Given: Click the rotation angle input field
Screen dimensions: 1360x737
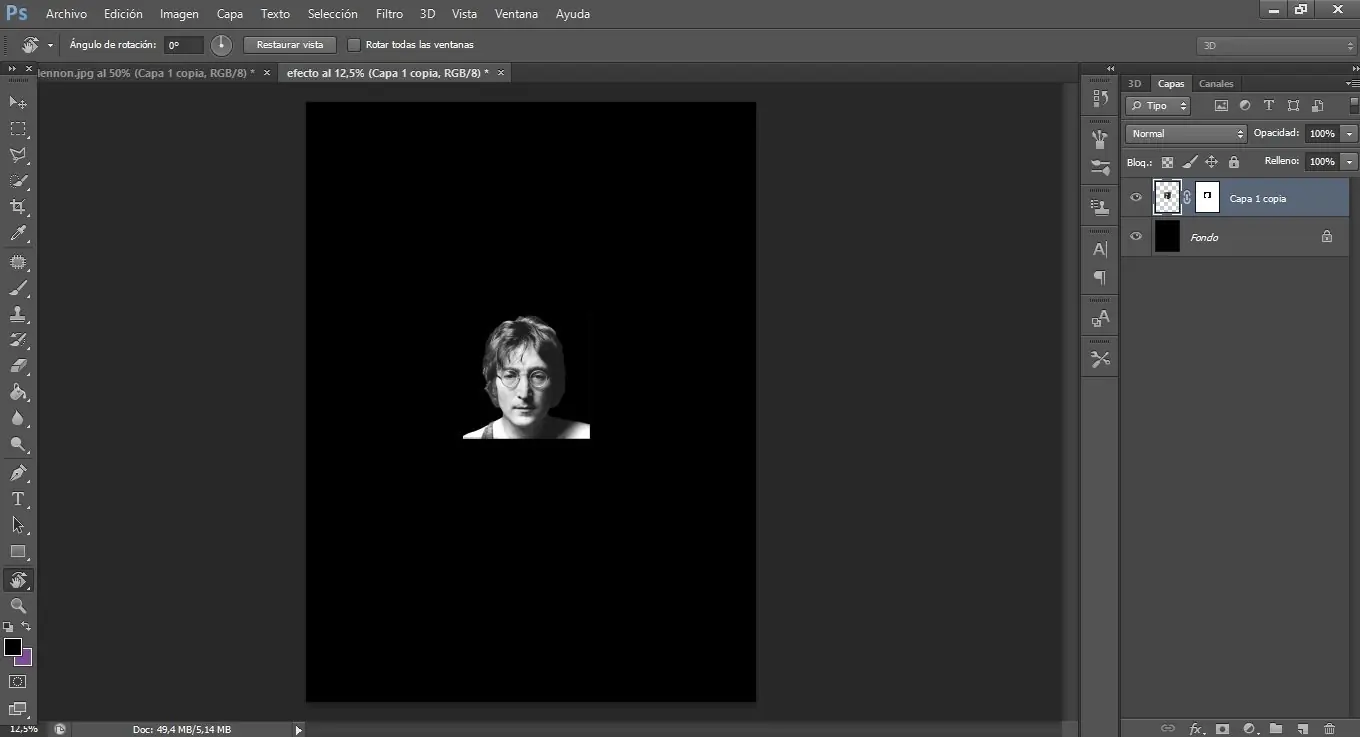Looking at the screenshot, I should pyautogui.click(x=184, y=45).
